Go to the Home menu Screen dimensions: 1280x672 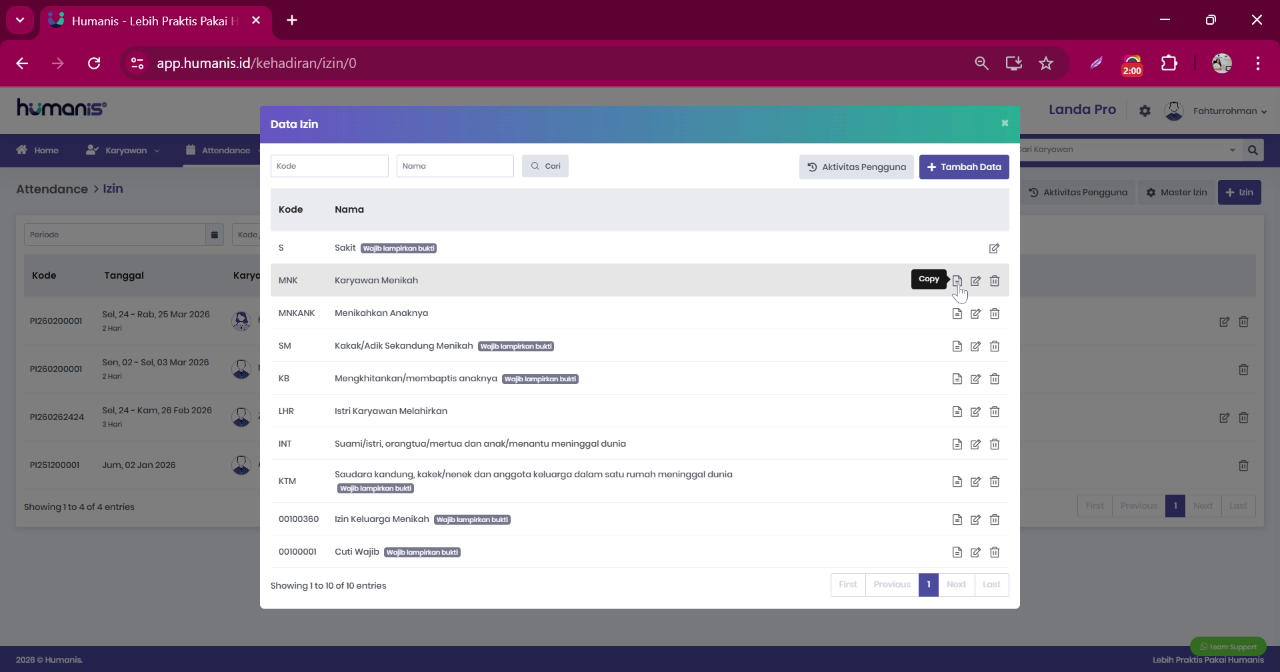[x=37, y=150]
